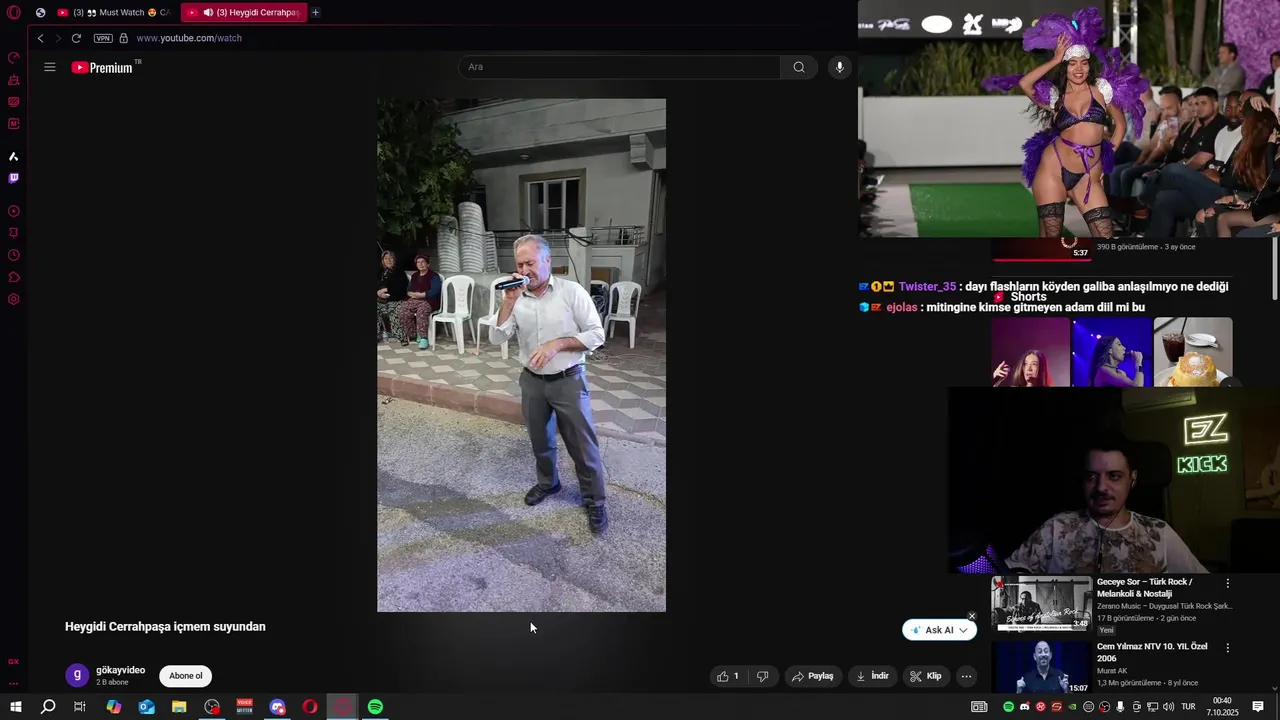
Task: Open the Twitch icon in Opera sidebar
Action: coord(14,178)
